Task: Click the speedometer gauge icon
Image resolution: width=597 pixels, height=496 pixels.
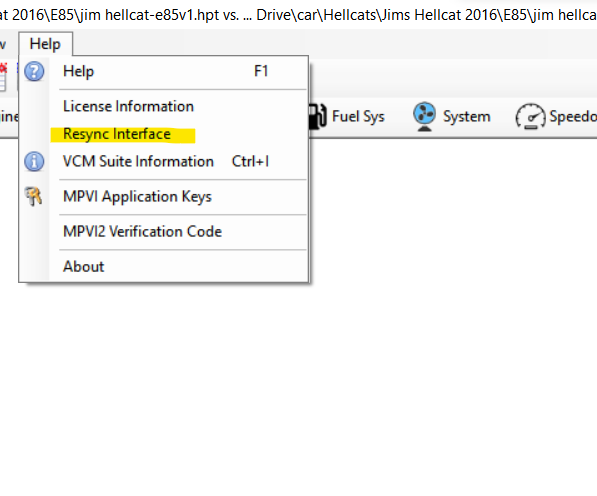Action: [x=530, y=116]
